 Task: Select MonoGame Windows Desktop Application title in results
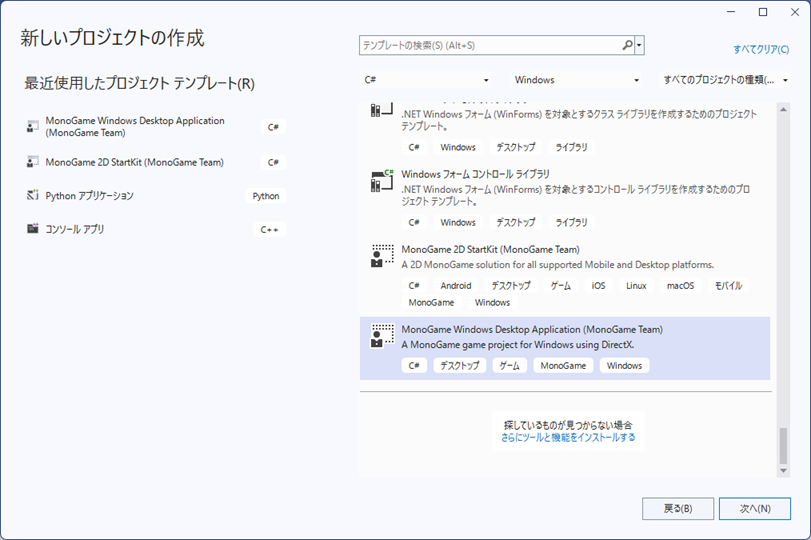click(x=532, y=329)
